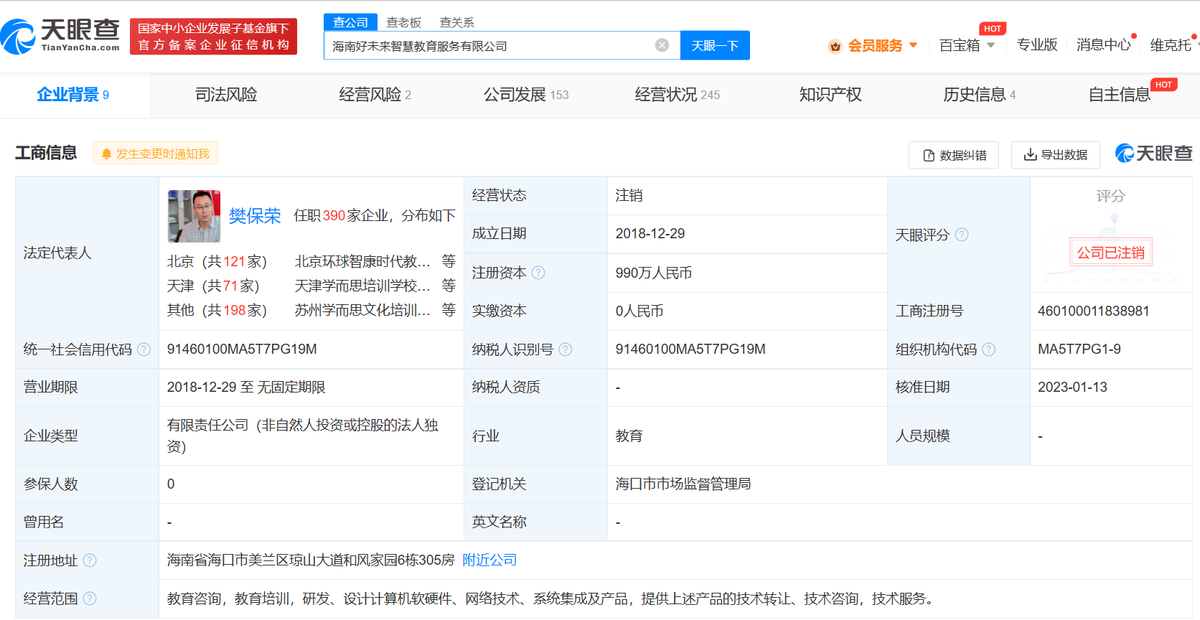The image size is (1200, 620).
Task: Switch to the 司法风险 tab
Action: [224, 95]
